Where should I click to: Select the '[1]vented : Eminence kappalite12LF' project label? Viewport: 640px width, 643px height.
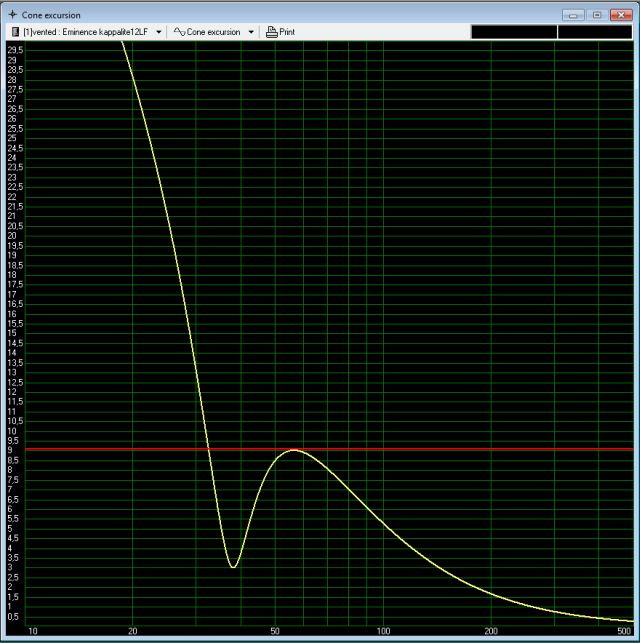coord(85,32)
